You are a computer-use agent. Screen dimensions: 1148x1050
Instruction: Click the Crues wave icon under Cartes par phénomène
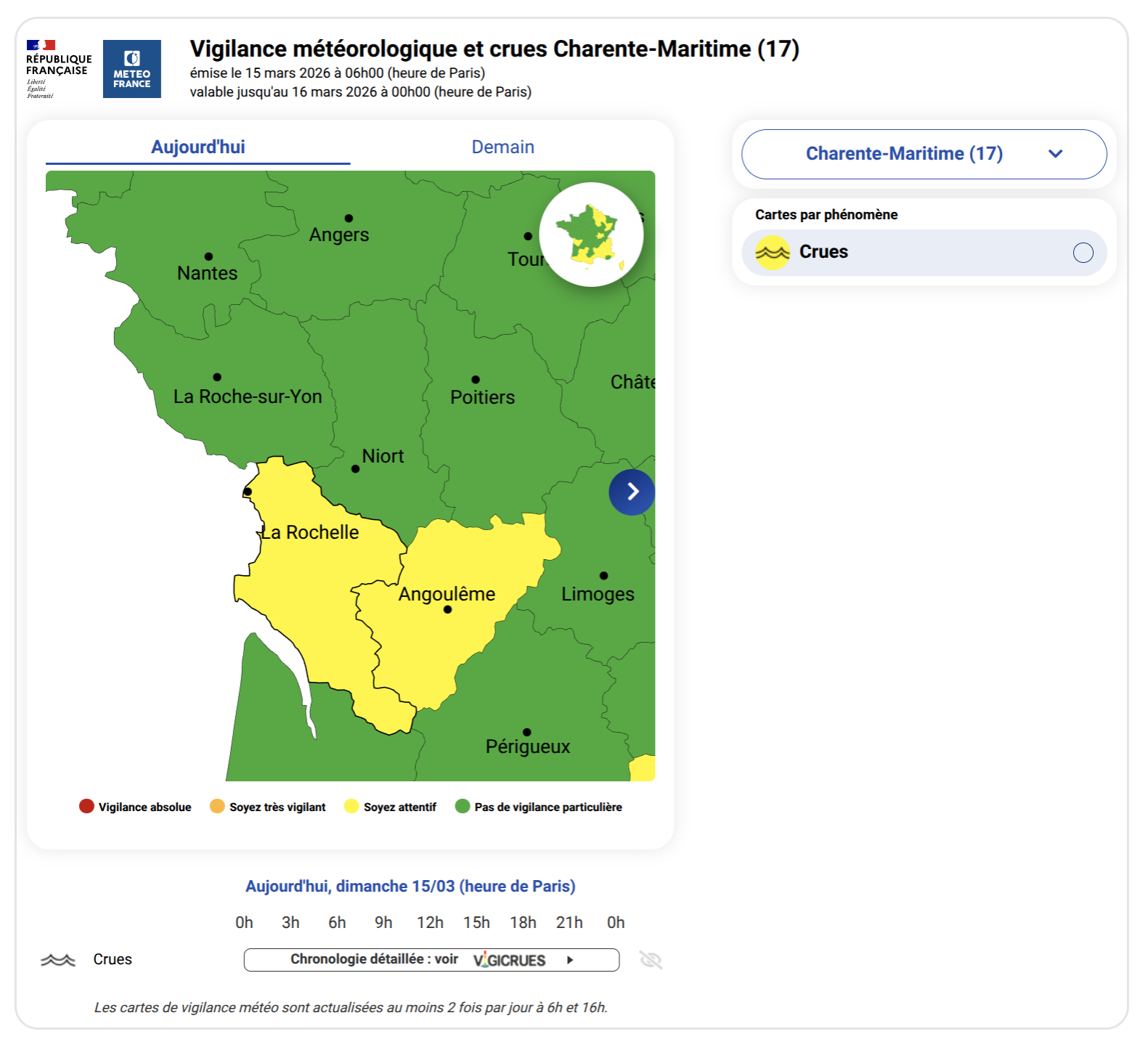click(x=772, y=253)
